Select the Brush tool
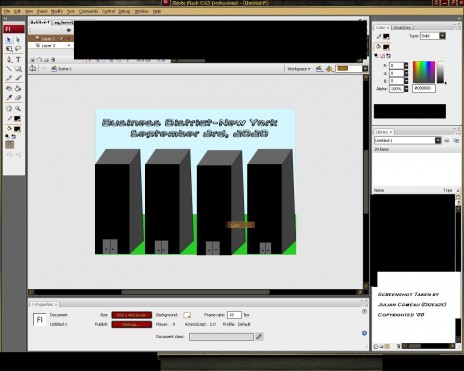 click(x=18, y=78)
